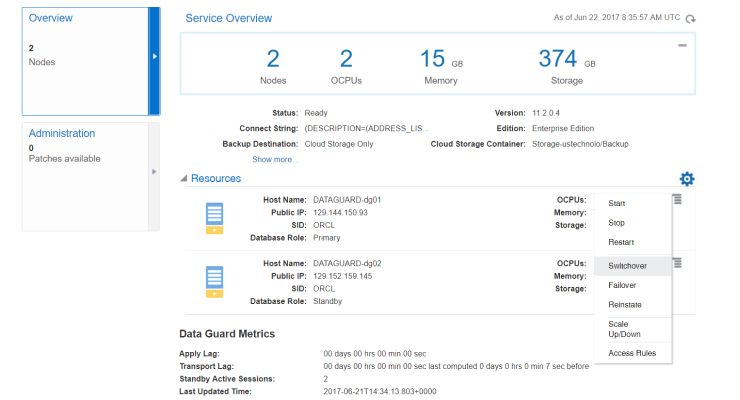The height and width of the screenshot is (400, 740).
Task: Choose Failover in the context menu
Action: tap(622, 285)
